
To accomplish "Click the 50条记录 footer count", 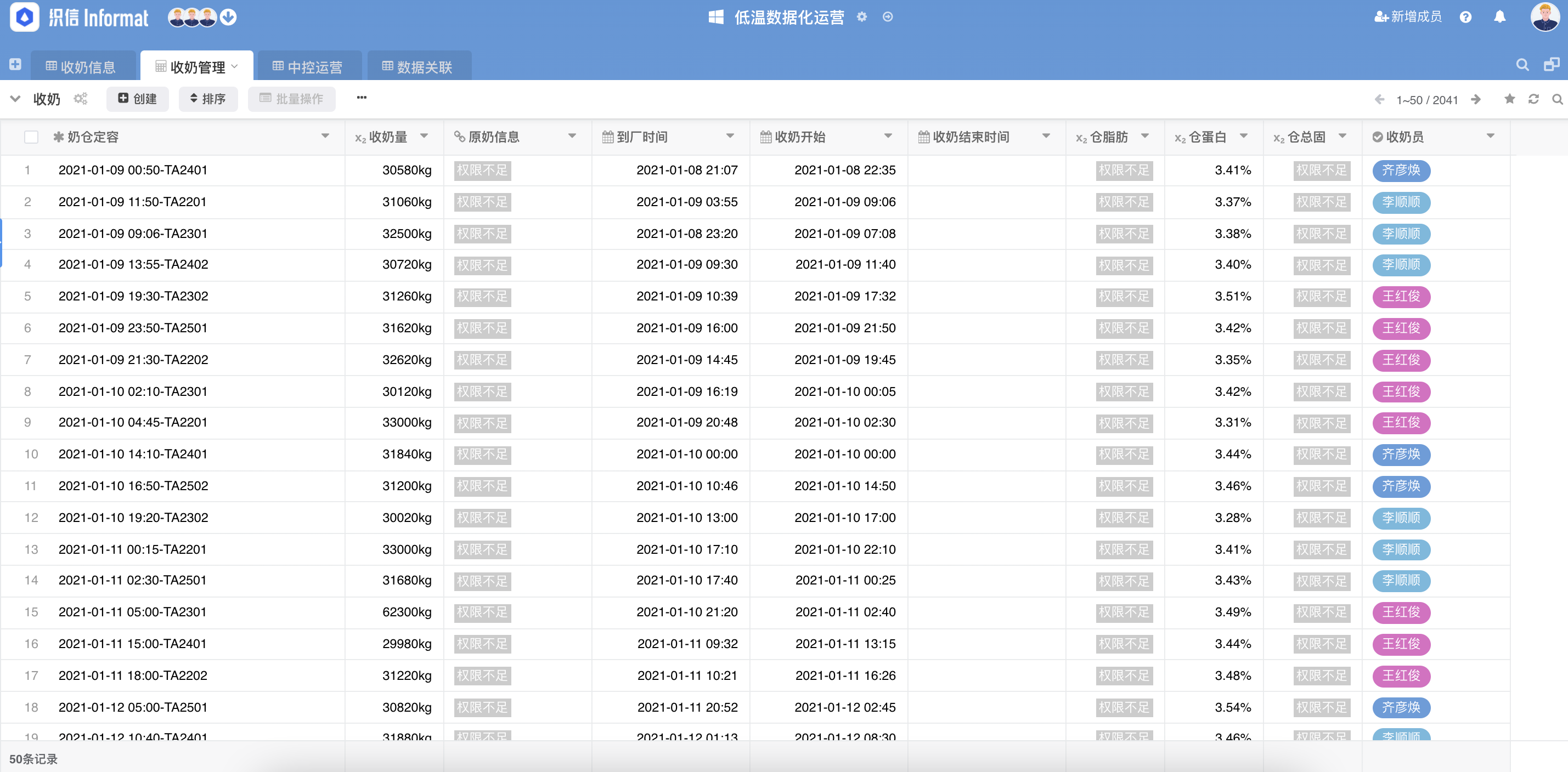I will [x=33, y=759].
